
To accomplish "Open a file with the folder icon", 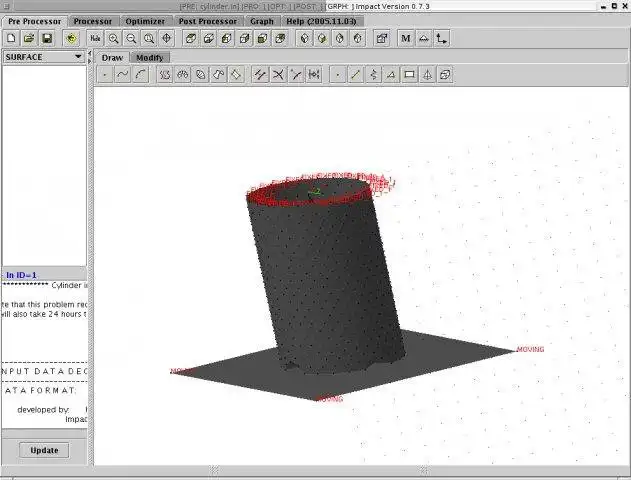I will (x=29, y=39).
